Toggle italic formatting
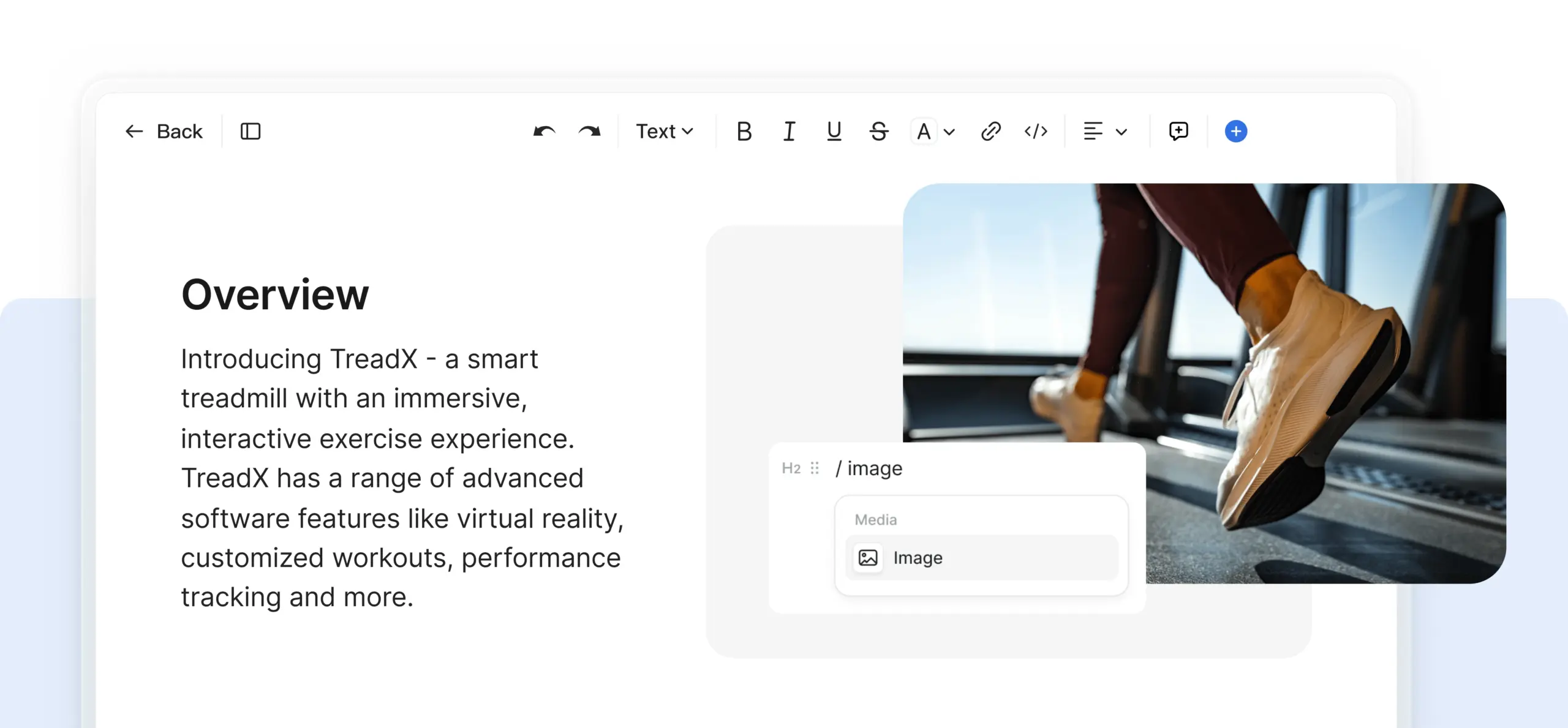This screenshot has width=1568, height=728. (789, 131)
